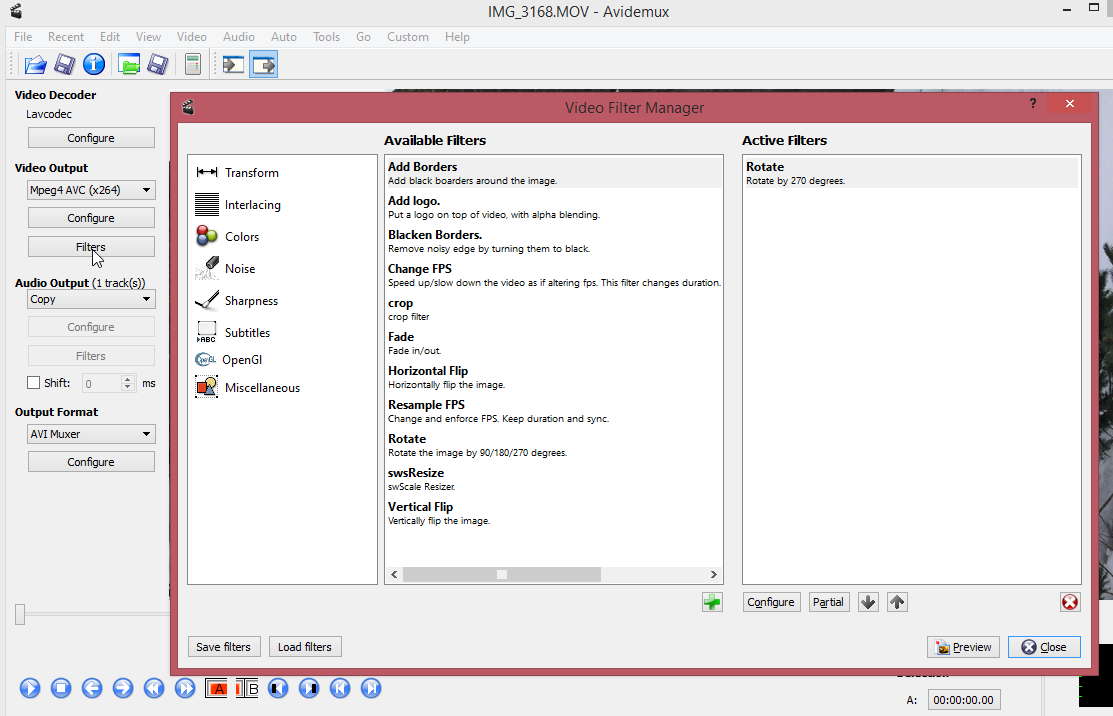
Task: Set marker A on the timeline
Action: click(x=217, y=688)
